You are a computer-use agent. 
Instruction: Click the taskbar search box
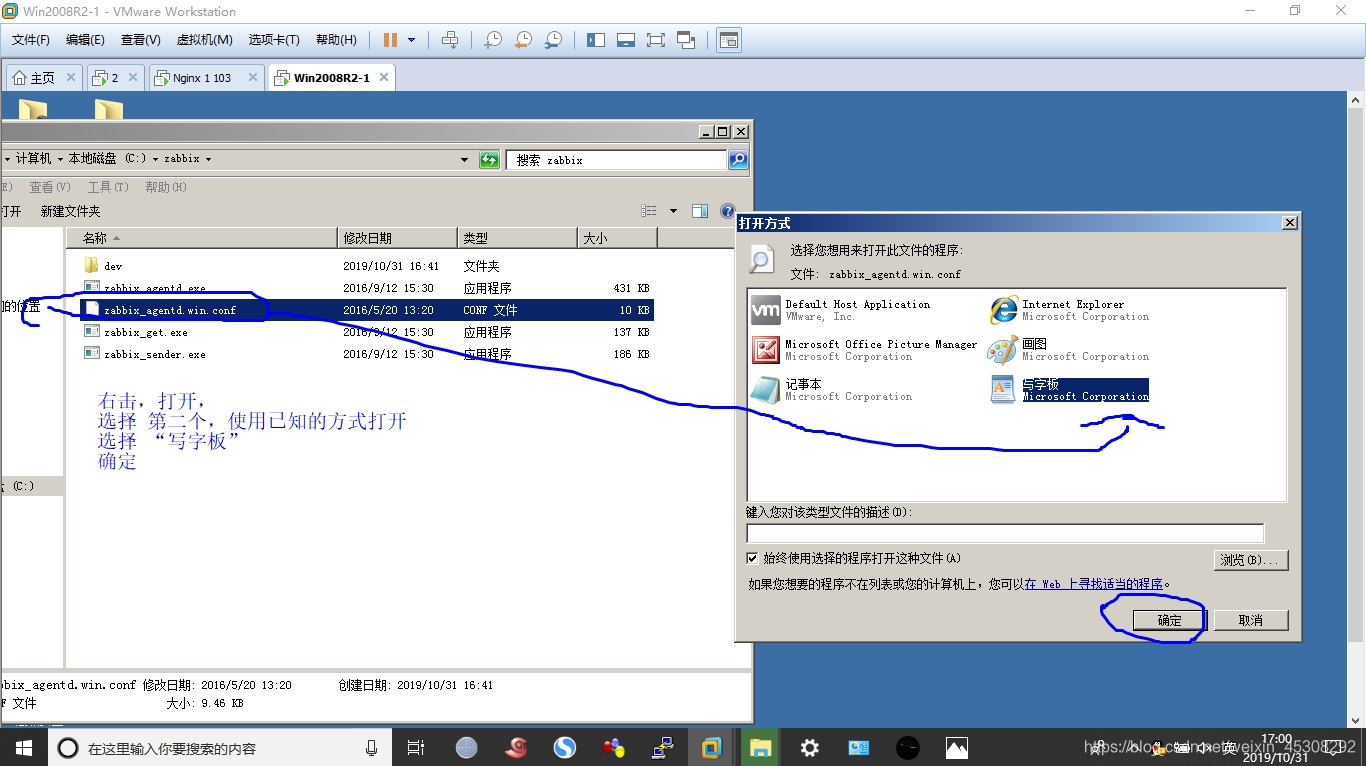click(x=219, y=747)
